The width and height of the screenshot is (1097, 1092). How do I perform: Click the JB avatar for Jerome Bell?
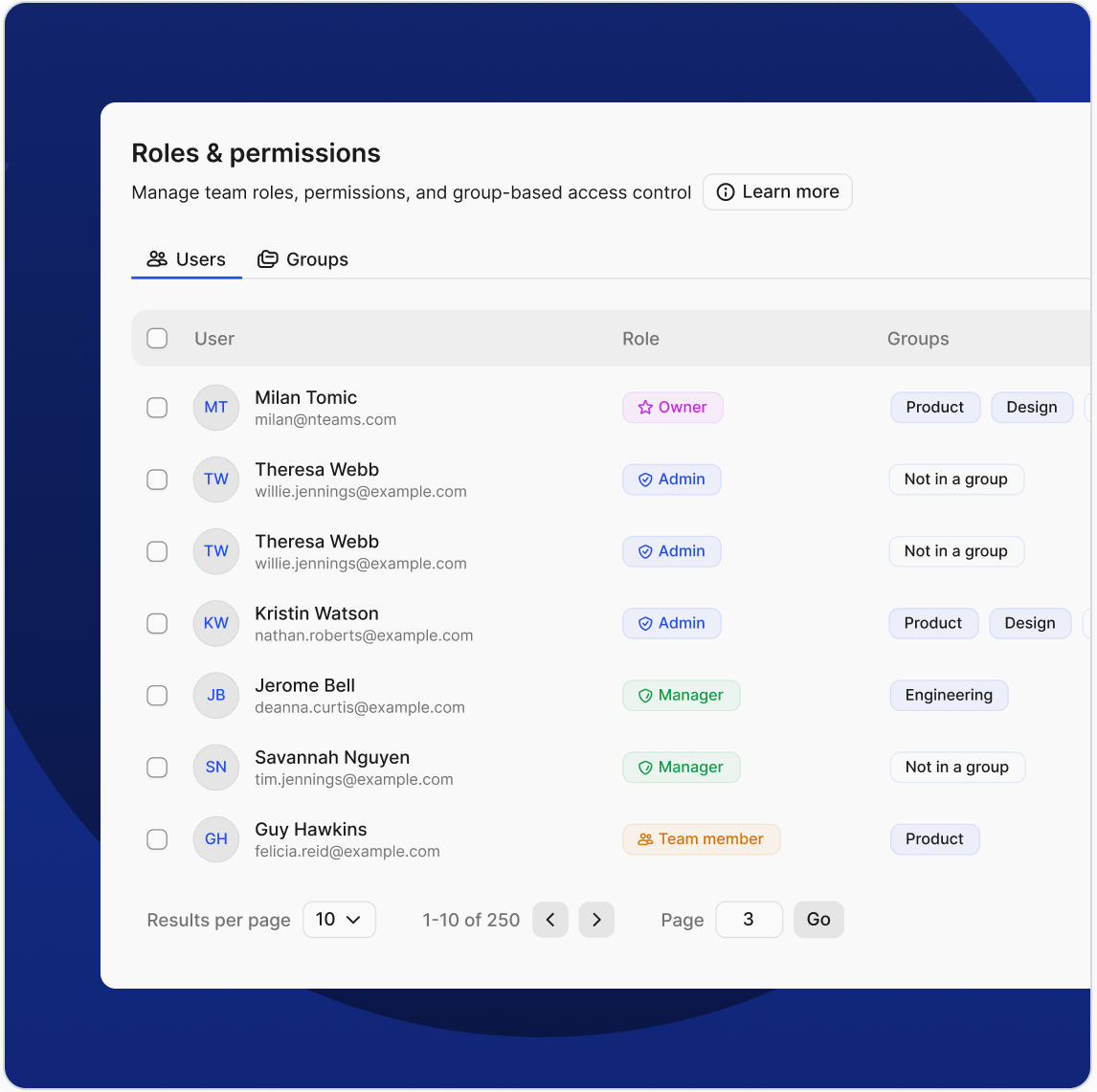click(215, 696)
